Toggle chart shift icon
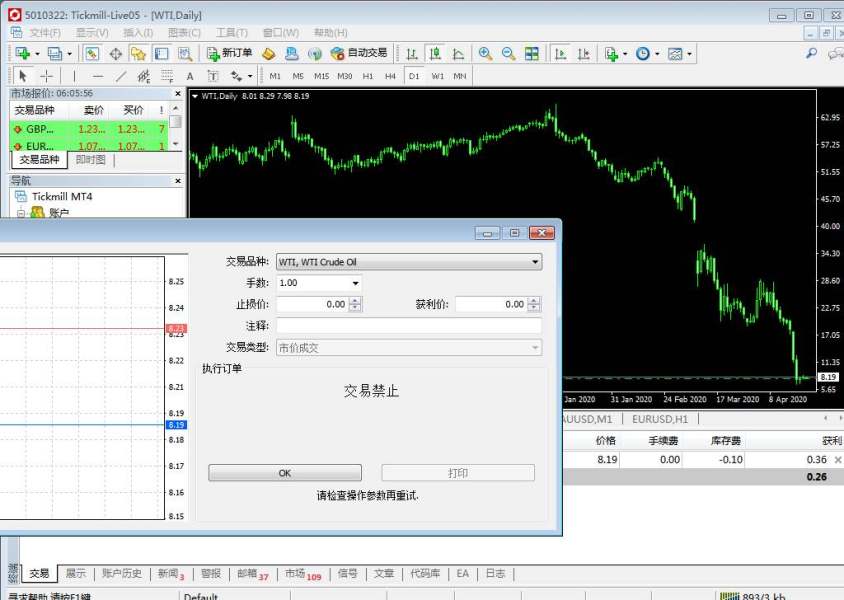 [x=583, y=53]
